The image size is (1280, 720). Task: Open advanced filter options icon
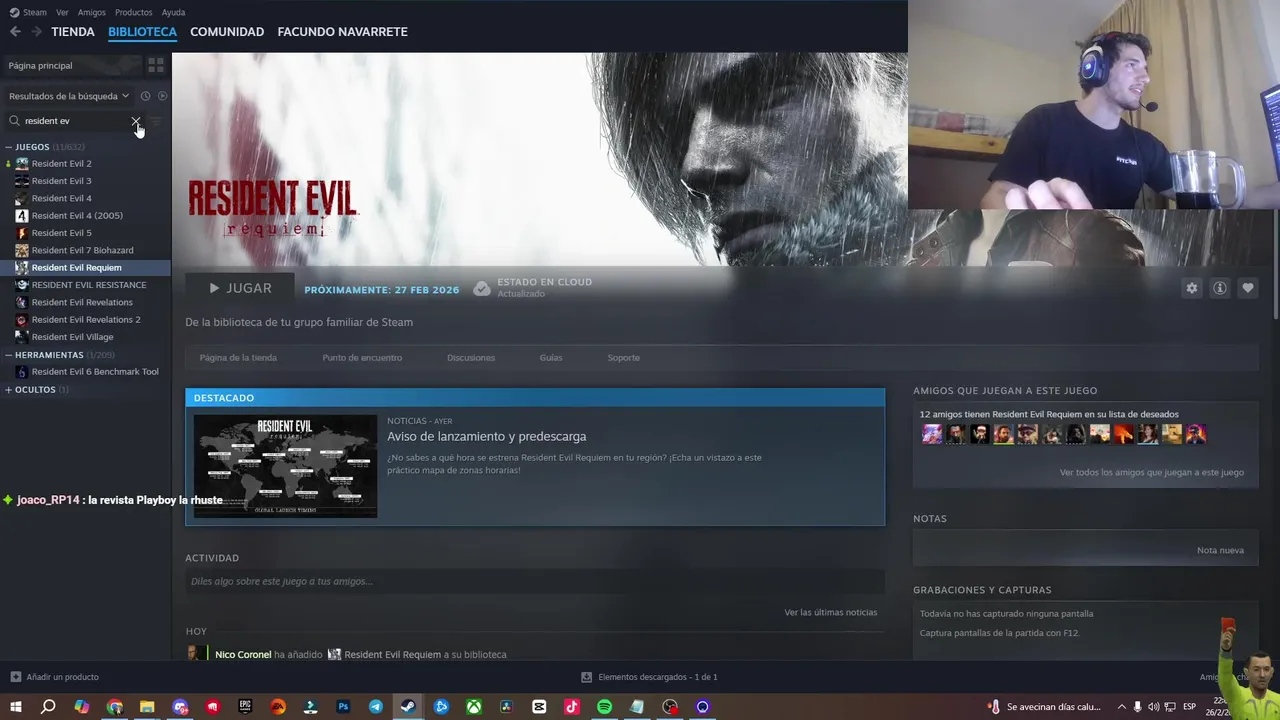(x=156, y=121)
